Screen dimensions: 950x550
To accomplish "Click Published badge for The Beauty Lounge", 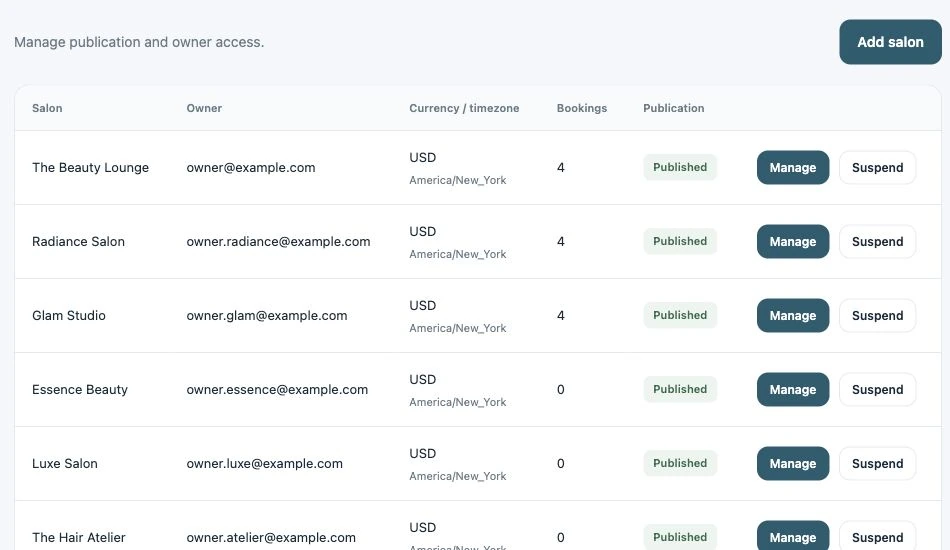I will [680, 167].
